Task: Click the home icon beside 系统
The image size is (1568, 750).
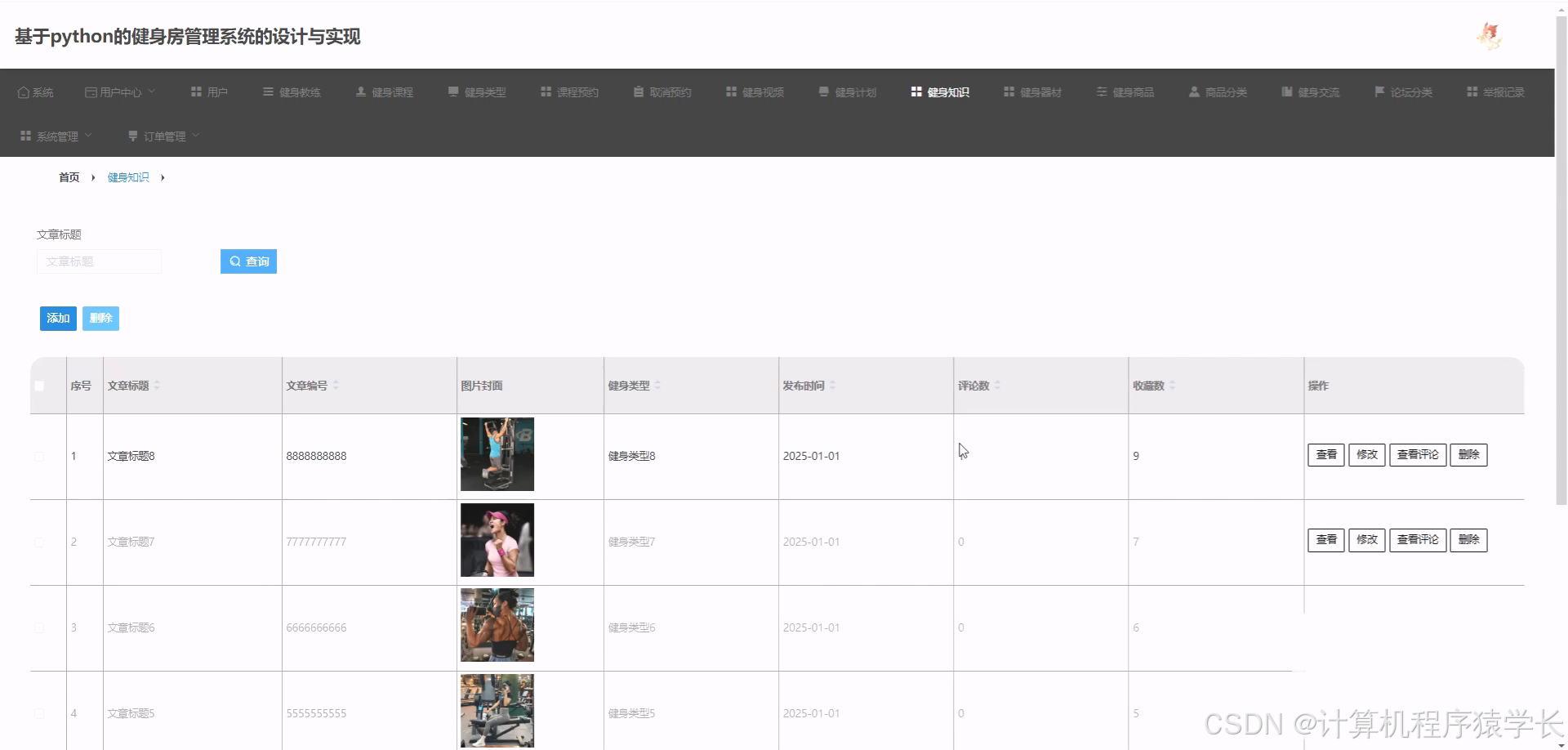Action: pos(23,92)
